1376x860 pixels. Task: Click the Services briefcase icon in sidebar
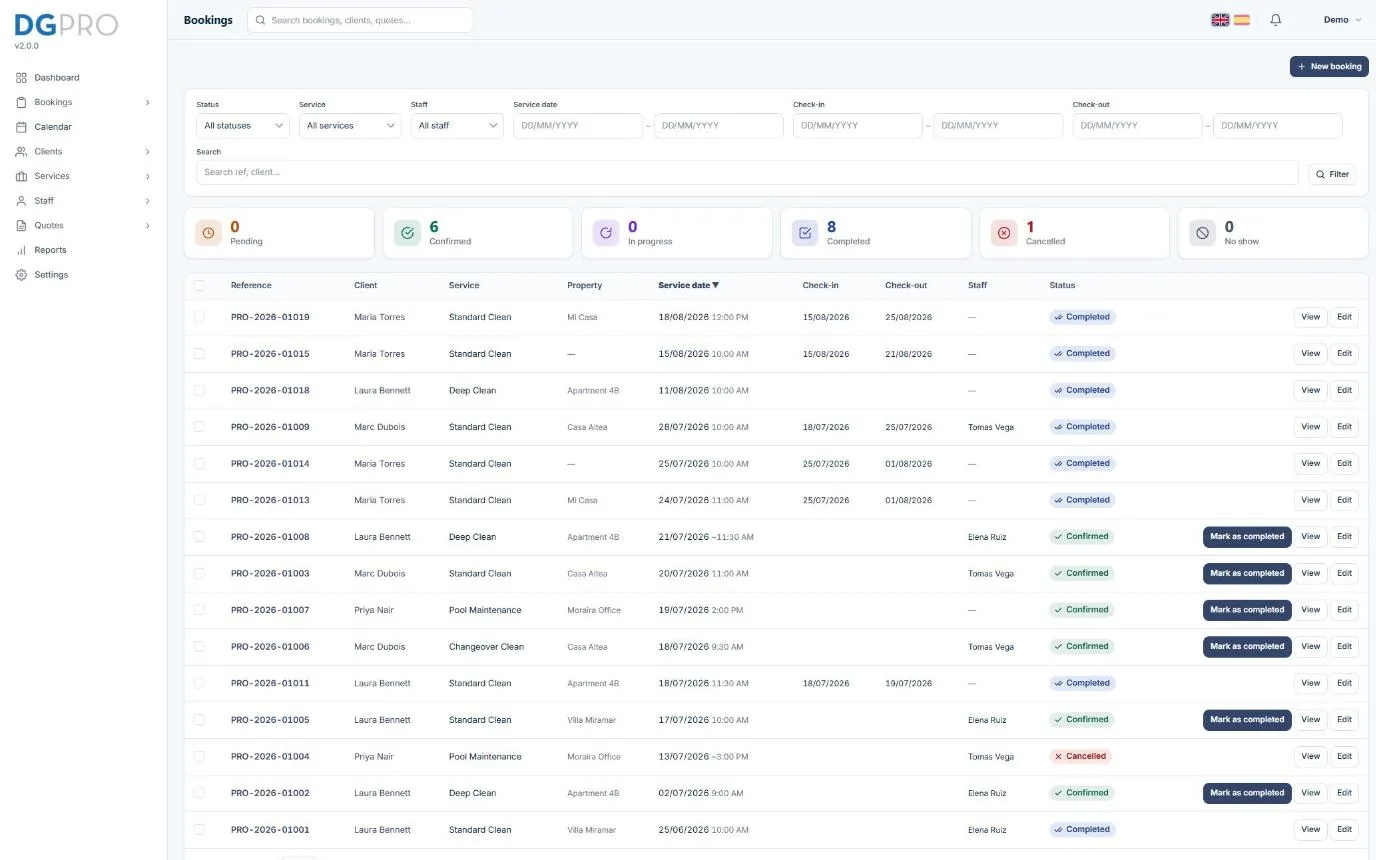coord(22,176)
